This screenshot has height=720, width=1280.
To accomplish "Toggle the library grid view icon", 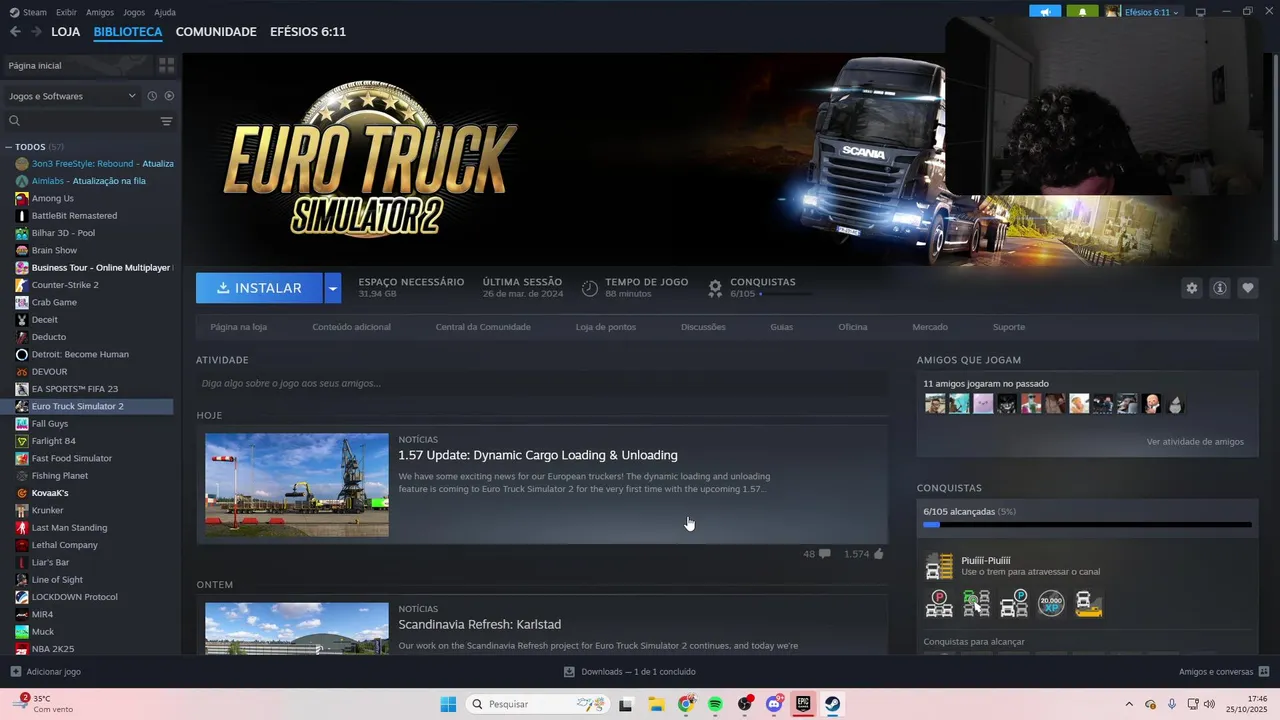I will (x=166, y=65).
